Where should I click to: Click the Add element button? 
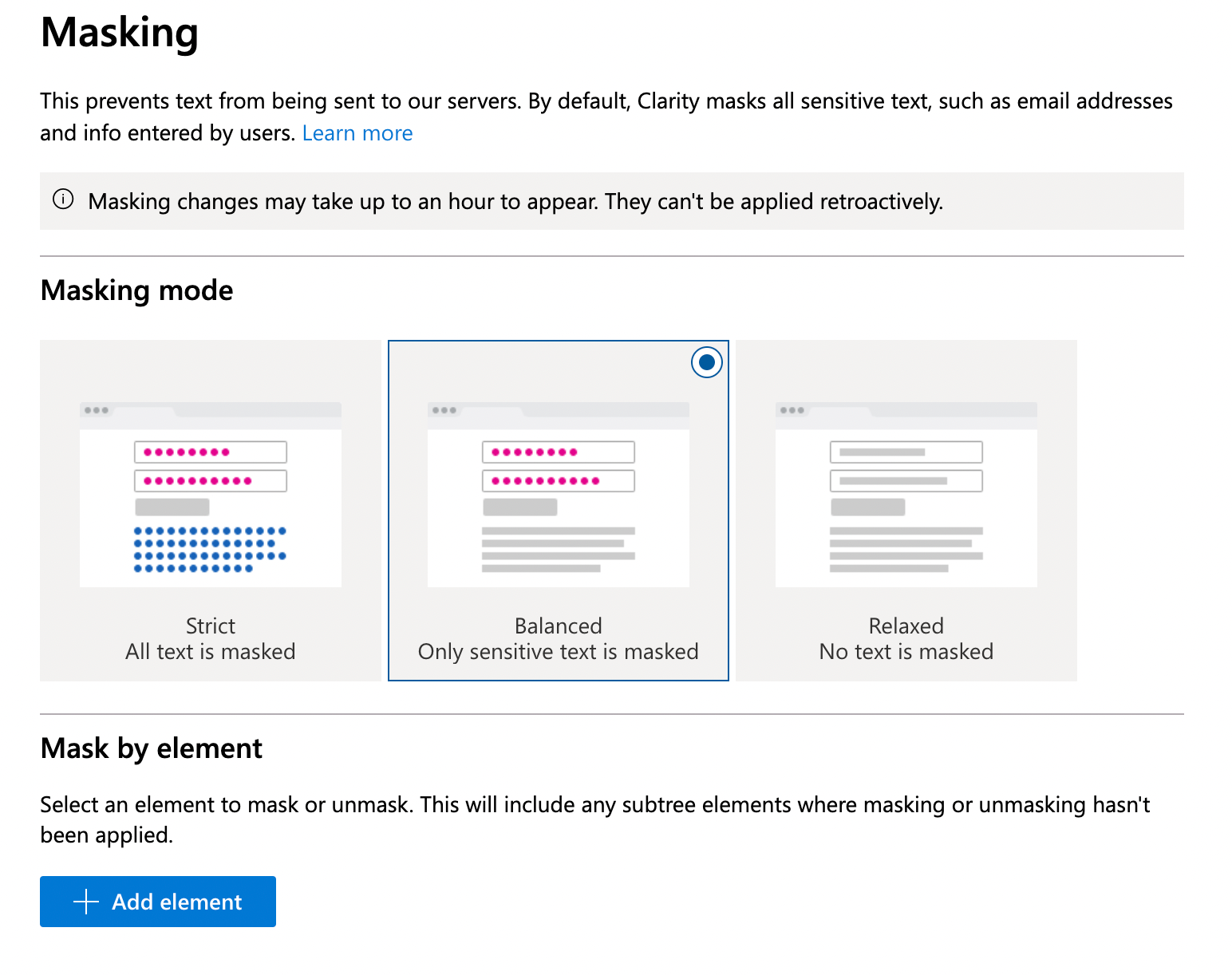pos(157,902)
